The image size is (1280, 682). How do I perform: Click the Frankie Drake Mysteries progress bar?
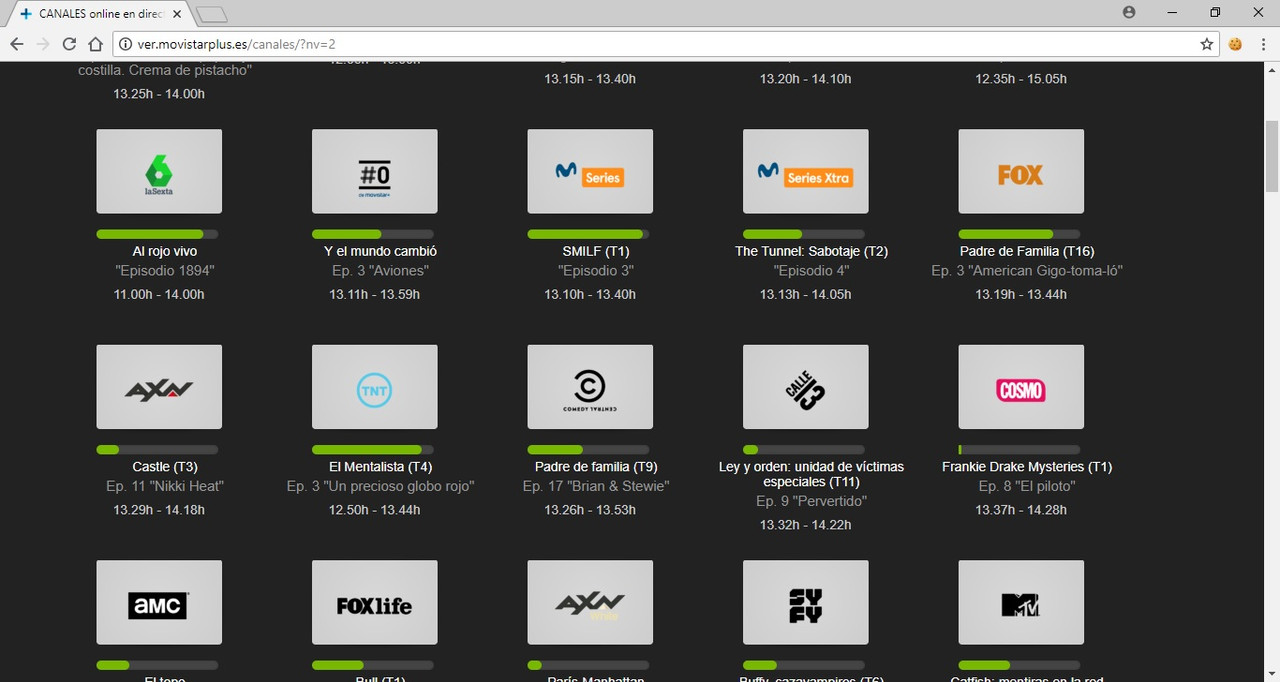click(x=1019, y=450)
